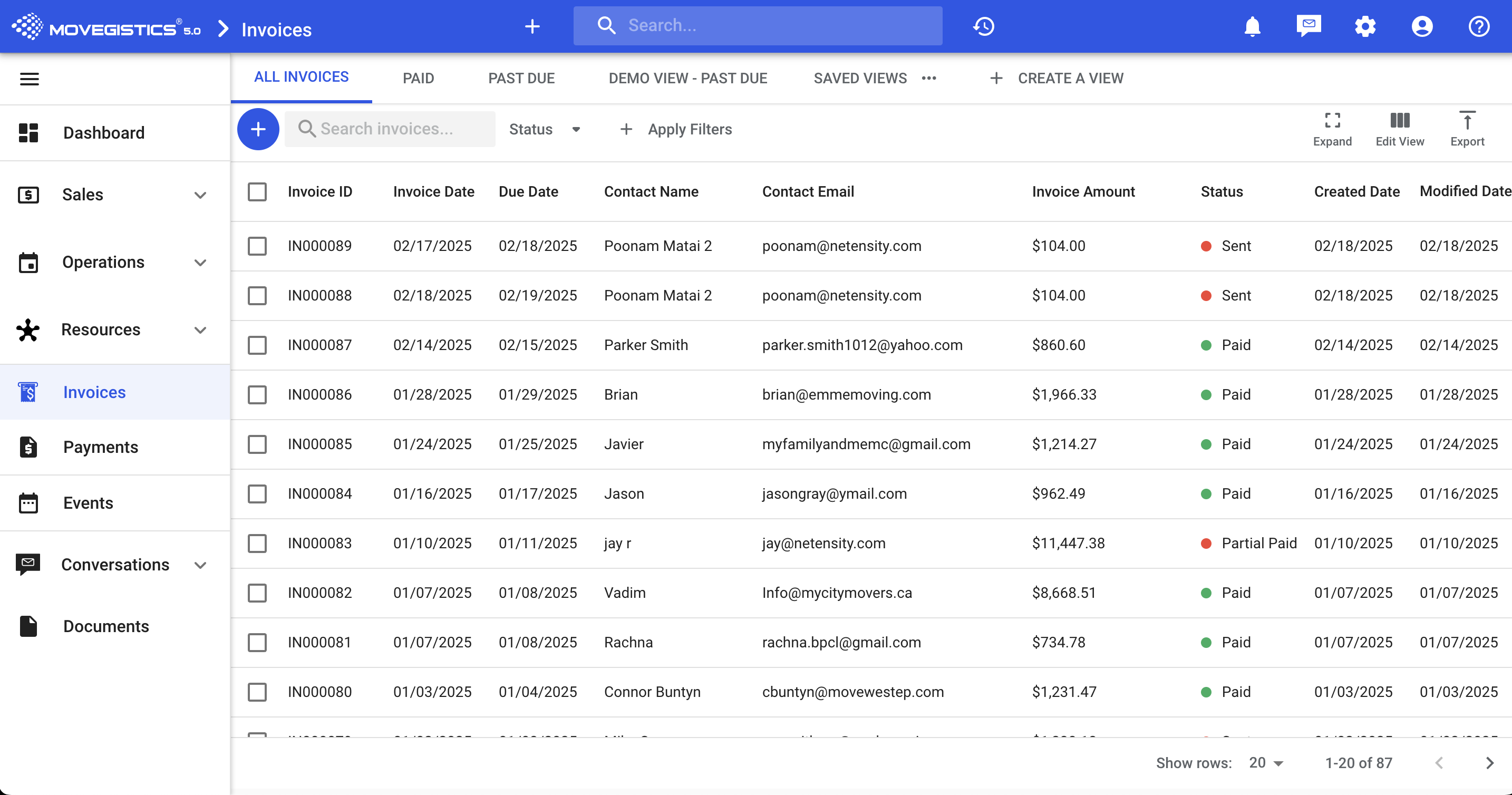
Task: Switch to the PAID tab
Action: 418,78
